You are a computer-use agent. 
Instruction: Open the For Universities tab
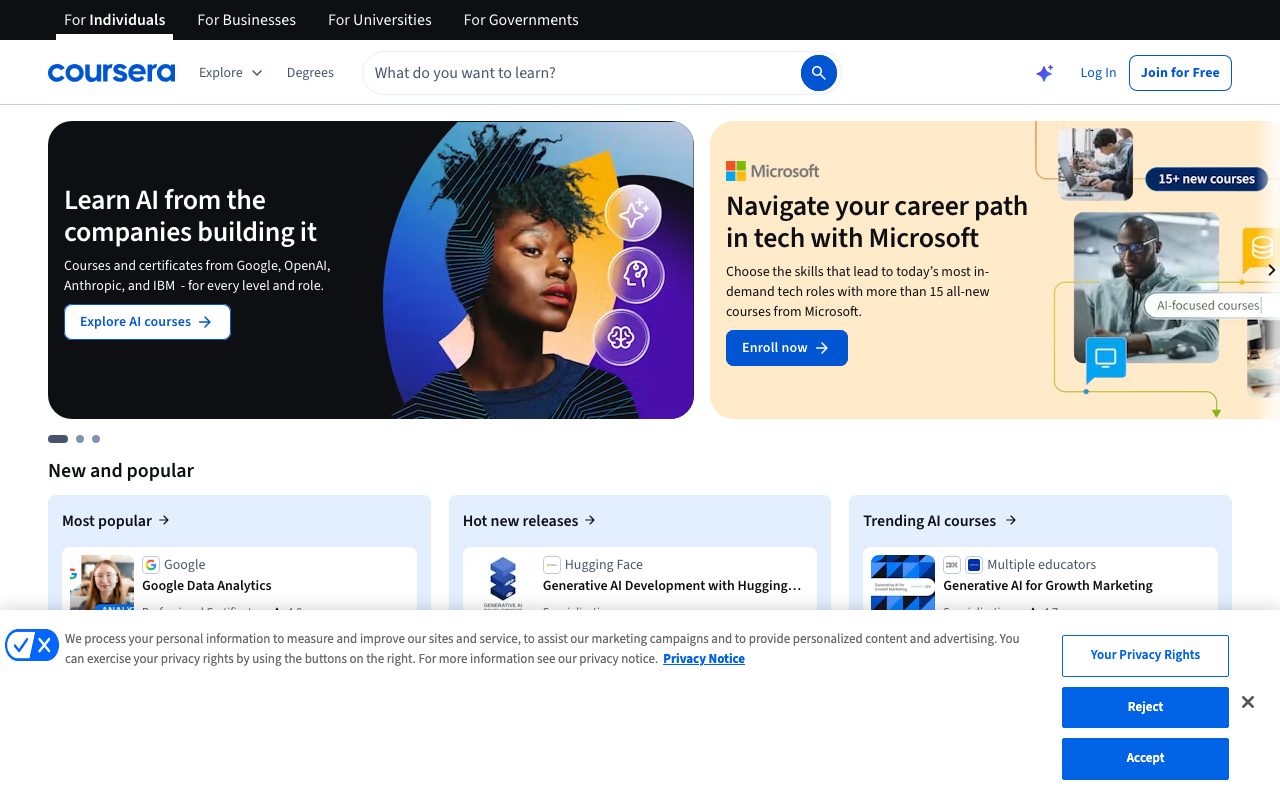(x=380, y=20)
